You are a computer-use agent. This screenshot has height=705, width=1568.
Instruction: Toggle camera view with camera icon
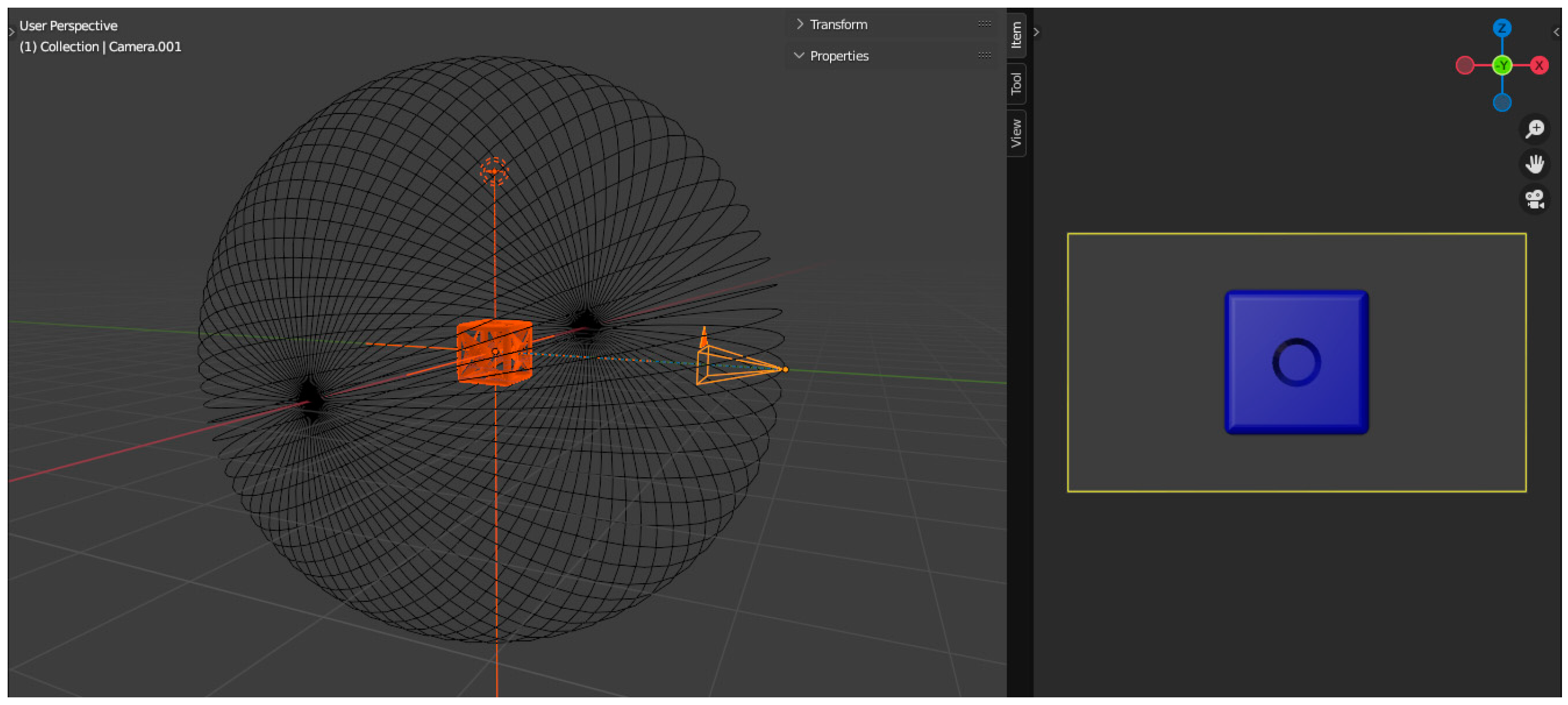click(x=1535, y=199)
